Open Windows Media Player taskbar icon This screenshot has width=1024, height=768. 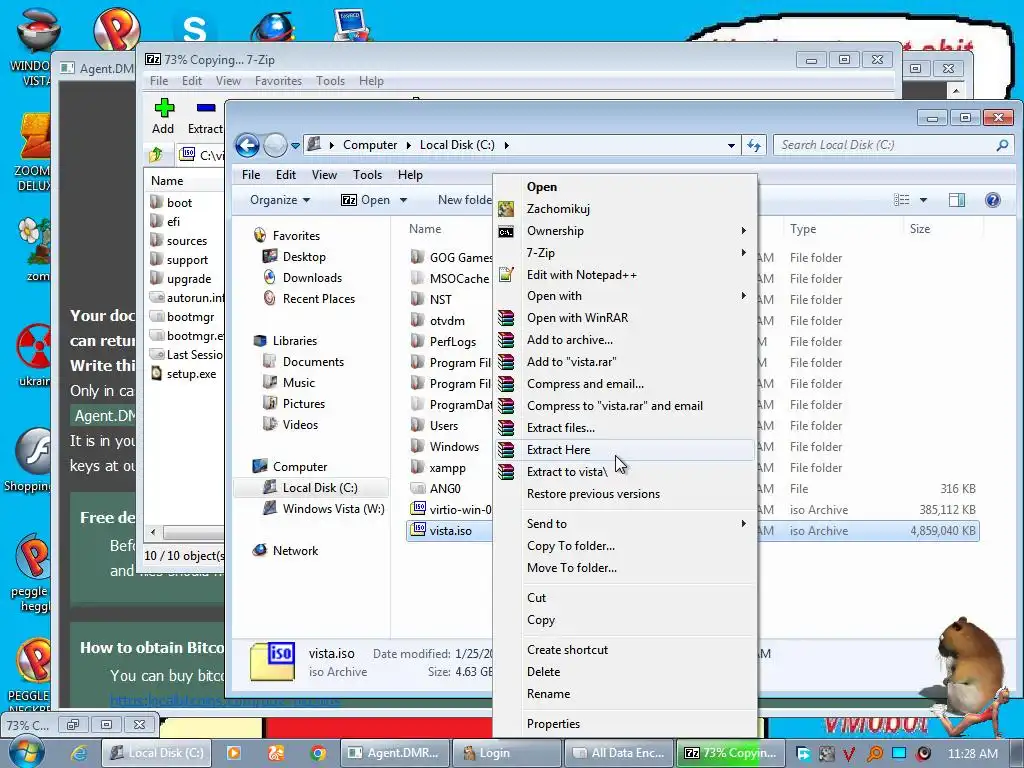[233, 753]
